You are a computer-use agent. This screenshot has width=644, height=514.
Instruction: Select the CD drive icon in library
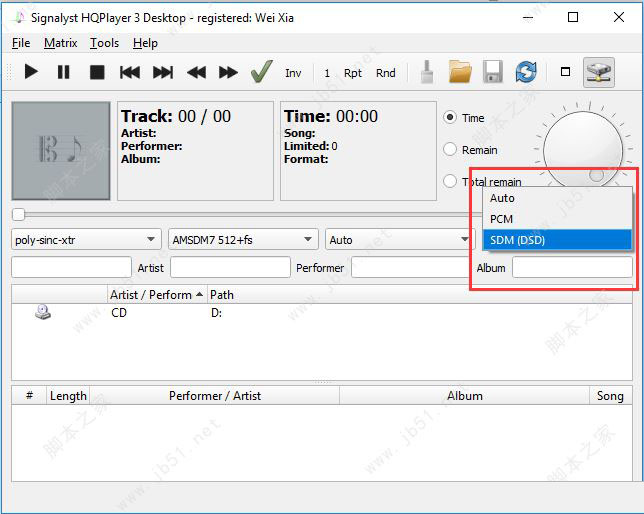coord(43,312)
